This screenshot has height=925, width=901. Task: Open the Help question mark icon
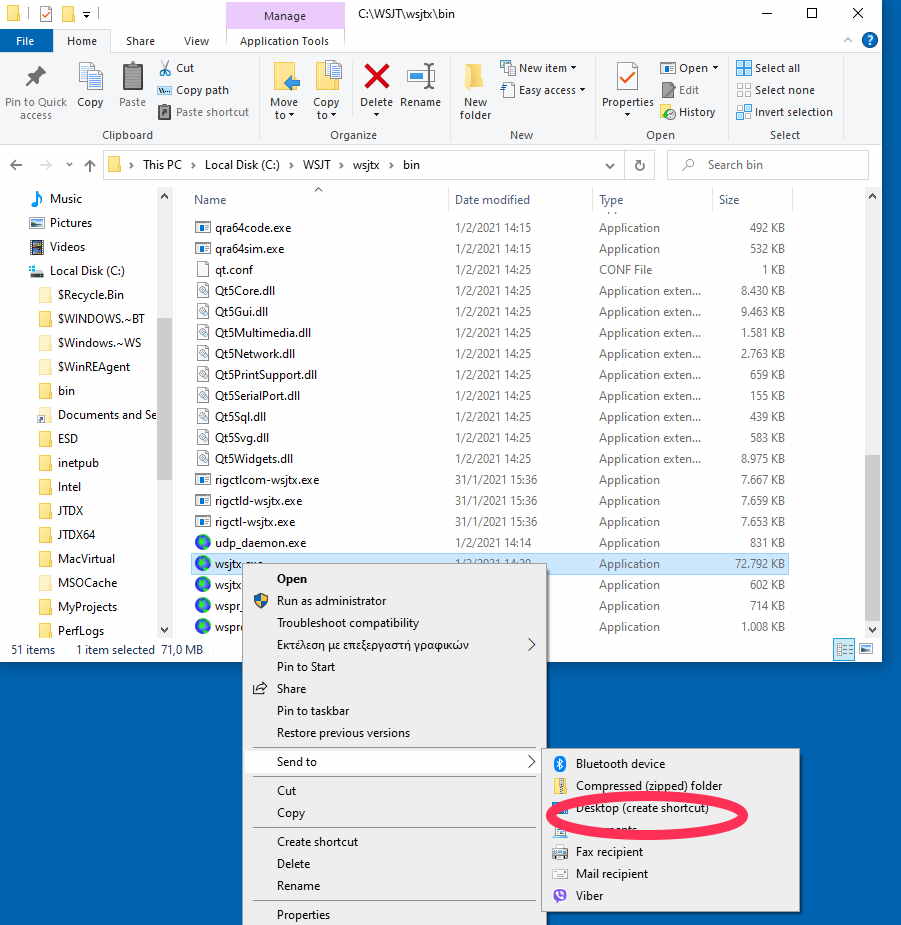(869, 40)
